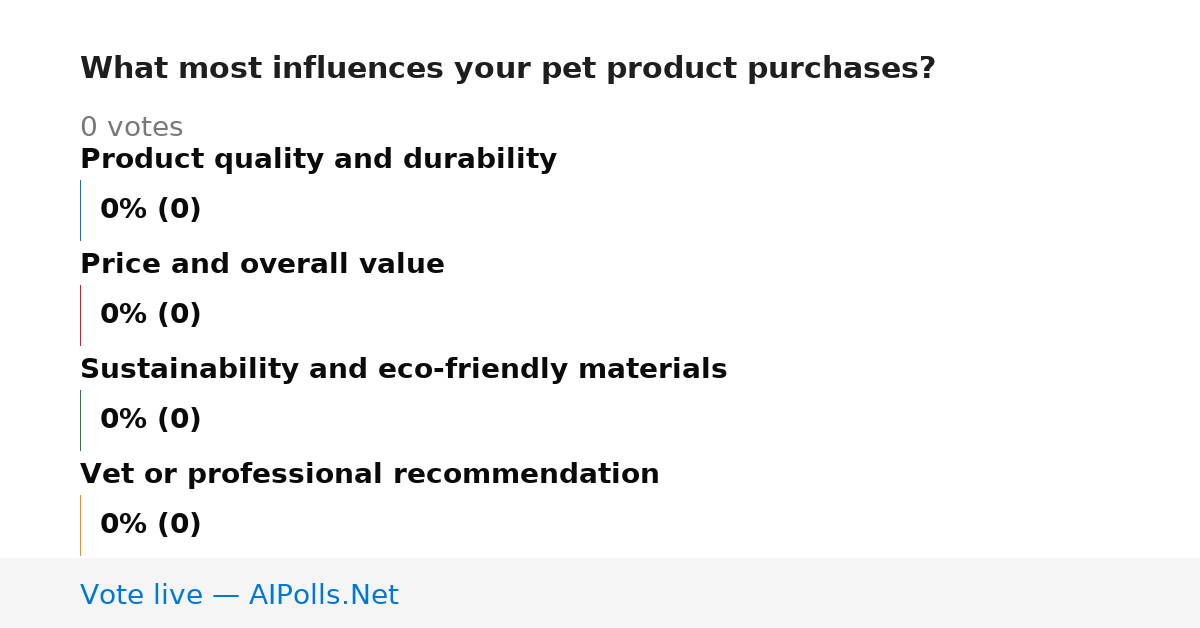Click the poll question title
This screenshot has height=628, width=1200.
[x=507, y=69]
